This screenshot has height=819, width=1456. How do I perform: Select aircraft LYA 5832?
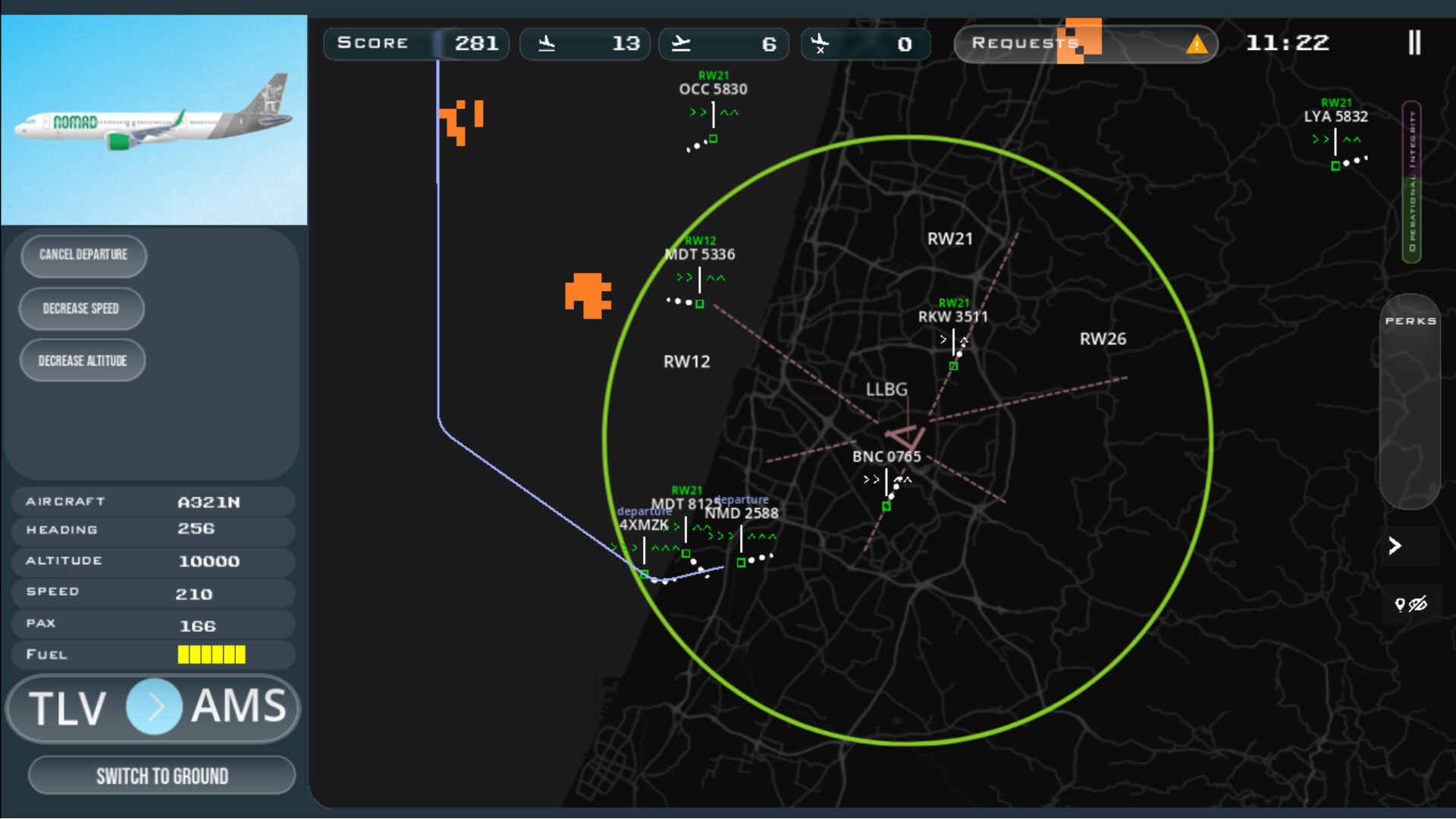(x=1335, y=117)
